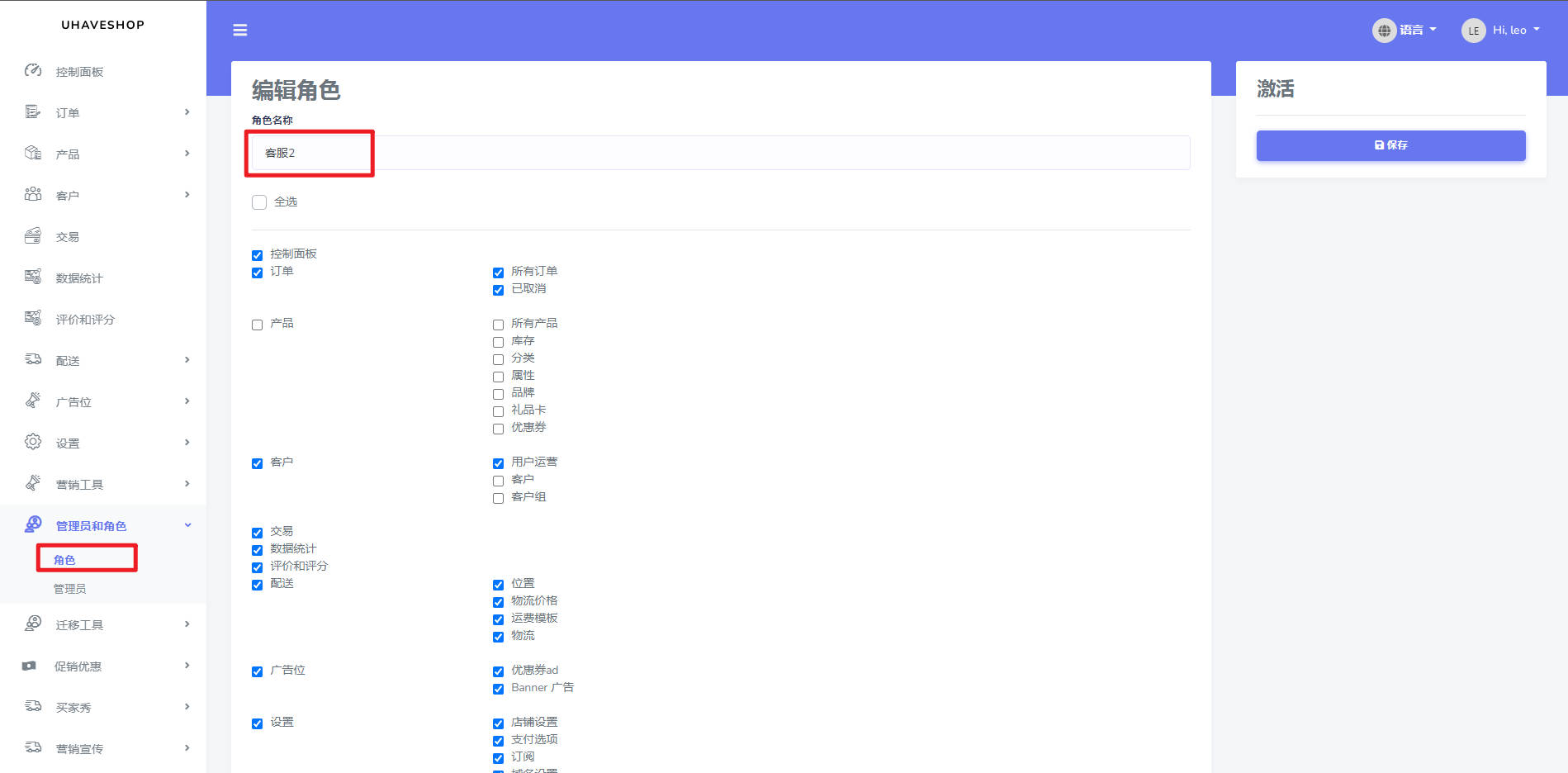The image size is (1568, 773).
Task: Select the 数据统计 statistics icon in sidebar
Action: tap(33, 277)
